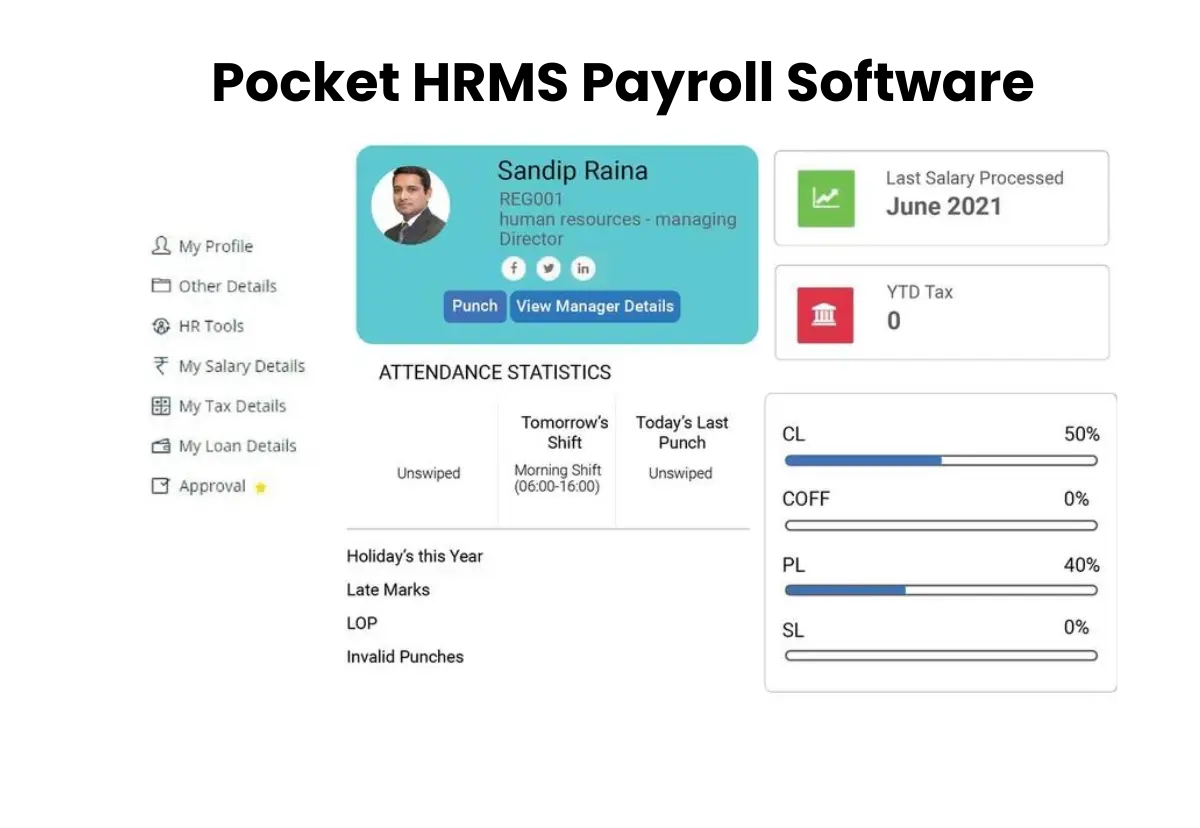Click Holiday's this Year
Viewport: 1200px width, 828px height.
click(x=415, y=556)
